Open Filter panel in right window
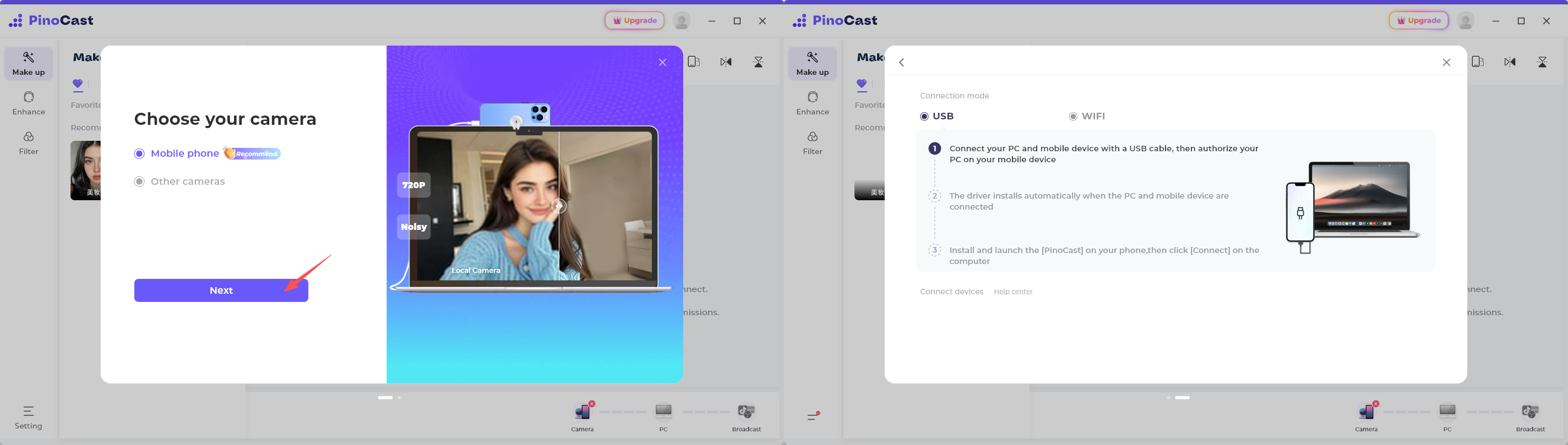Screen dimensions: 1568x445 (813, 143)
